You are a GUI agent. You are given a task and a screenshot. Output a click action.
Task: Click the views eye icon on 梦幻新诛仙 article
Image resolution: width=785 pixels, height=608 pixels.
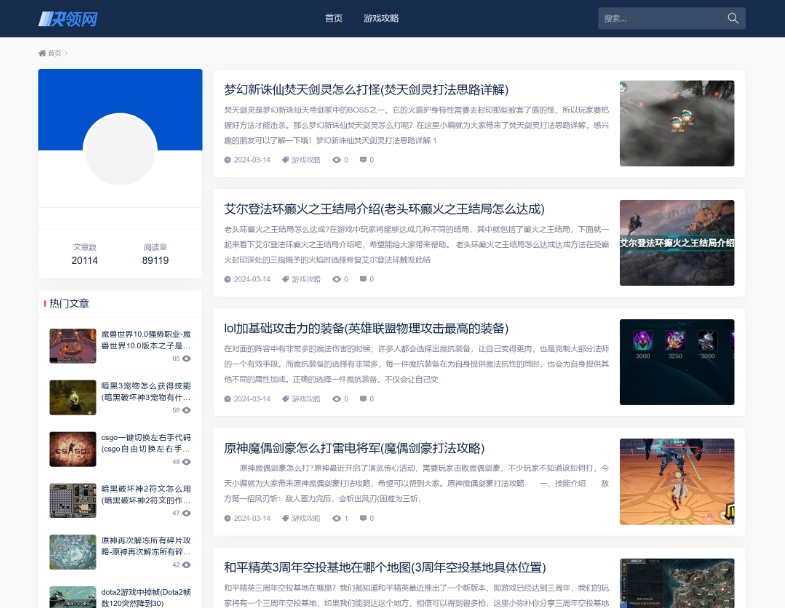[336, 160]
